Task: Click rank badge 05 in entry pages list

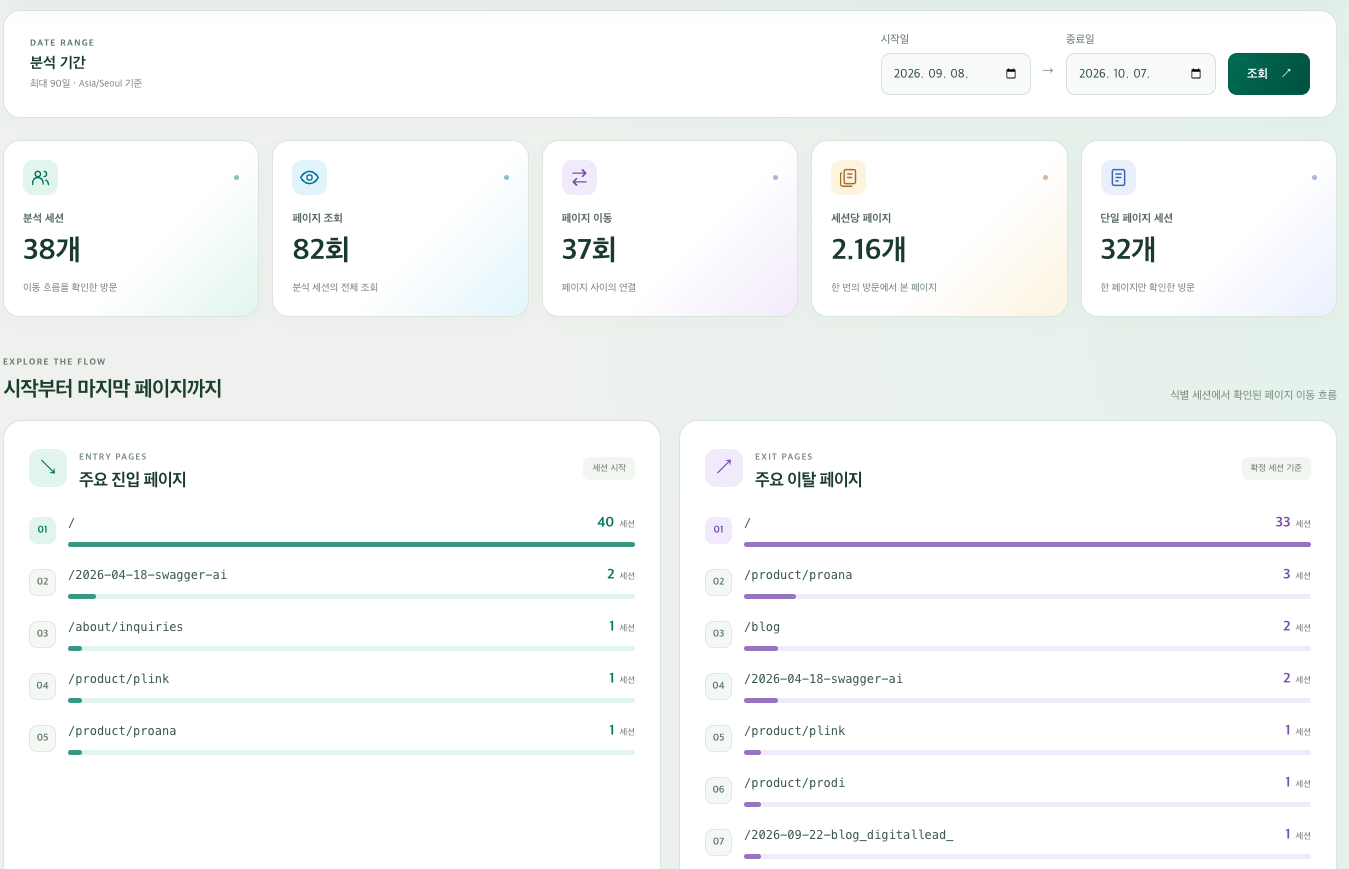Action: (x=42, y=738)
